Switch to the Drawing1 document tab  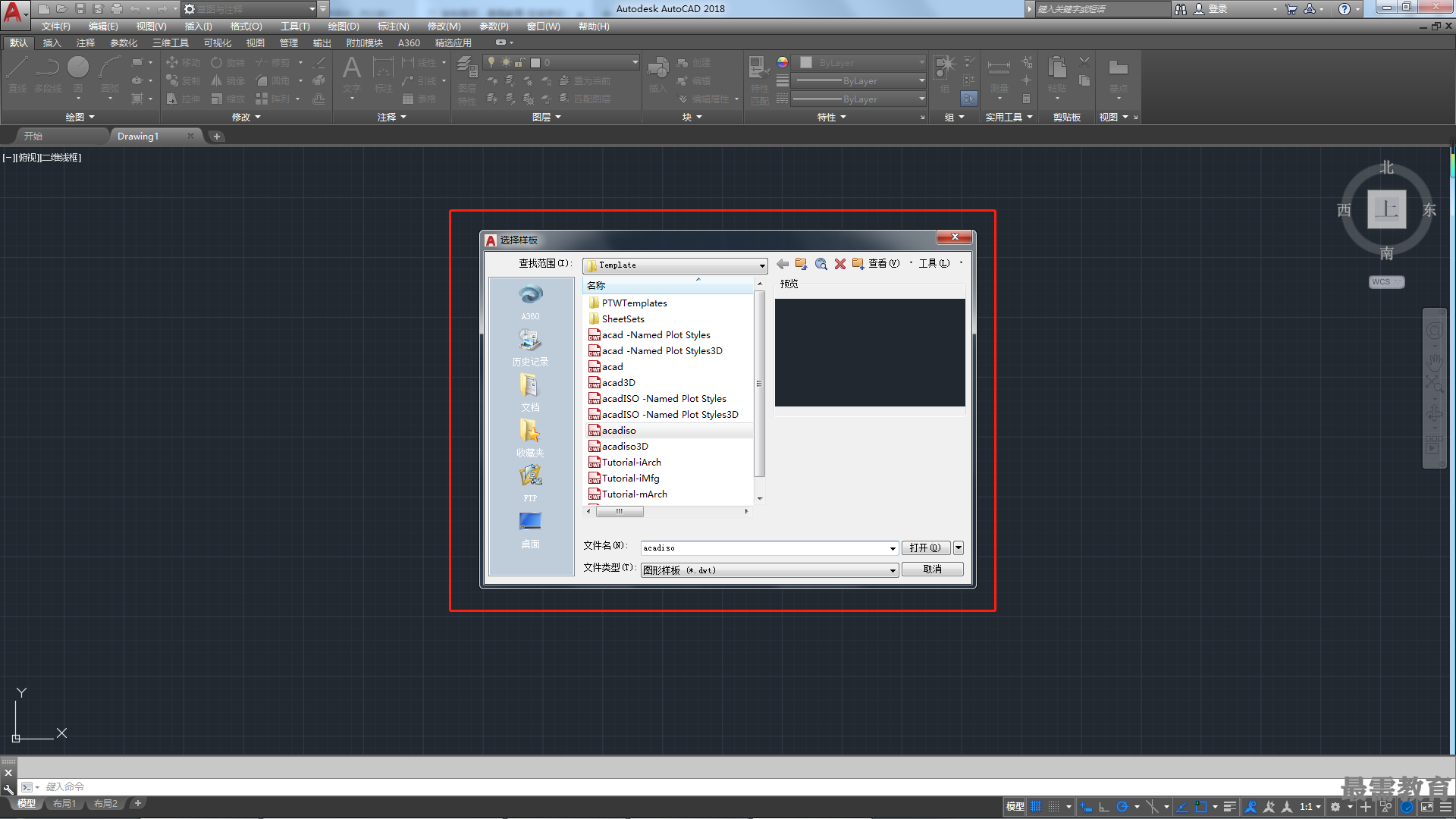pyautogui.click(x=138, y=136)
